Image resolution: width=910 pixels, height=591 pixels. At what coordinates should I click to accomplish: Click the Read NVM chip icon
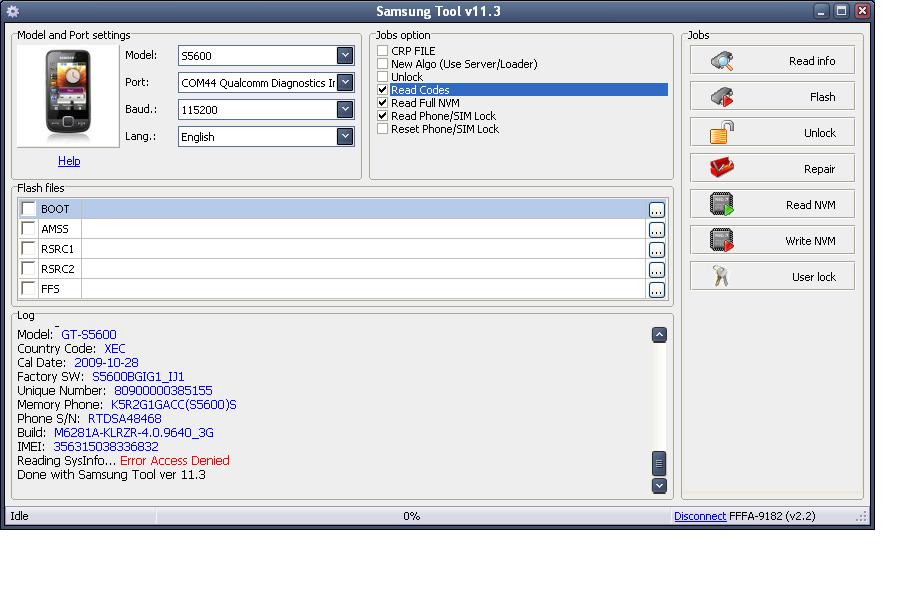pyautogui.click(x=722, y=204)
